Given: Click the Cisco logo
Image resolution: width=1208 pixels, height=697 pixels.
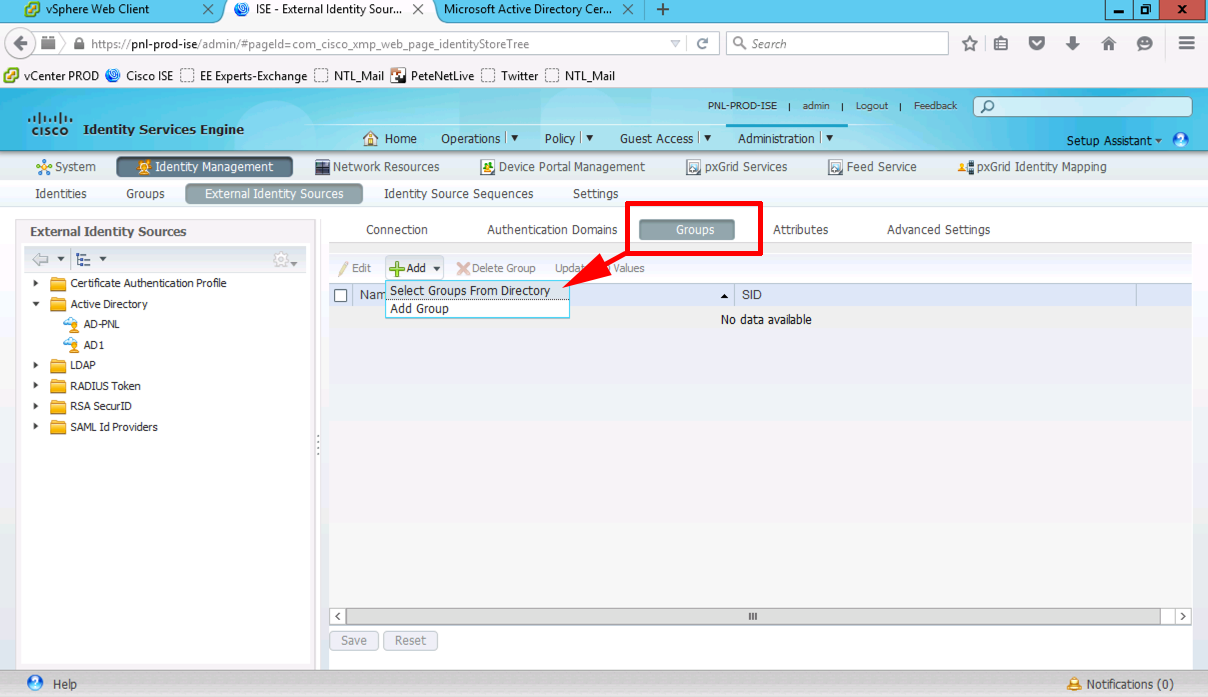Looking at the screenshot, I should pos(50,123).
